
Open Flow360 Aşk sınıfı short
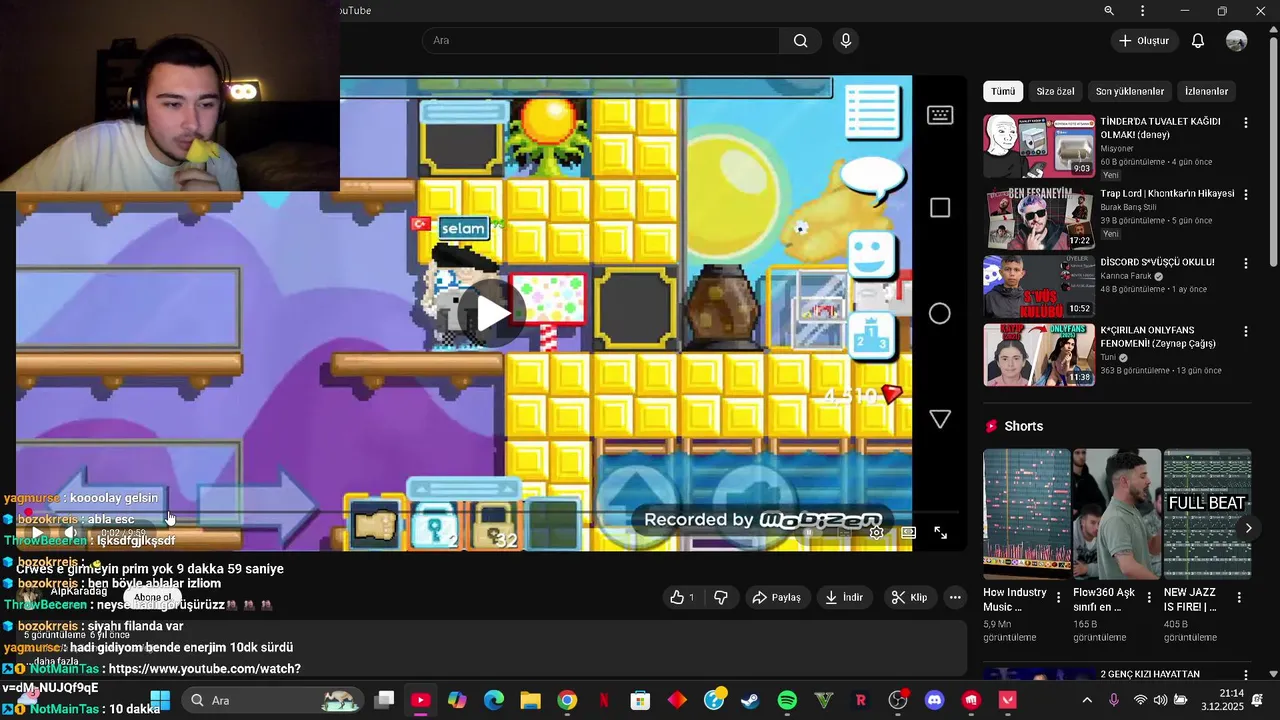[x=1117, y=514]
